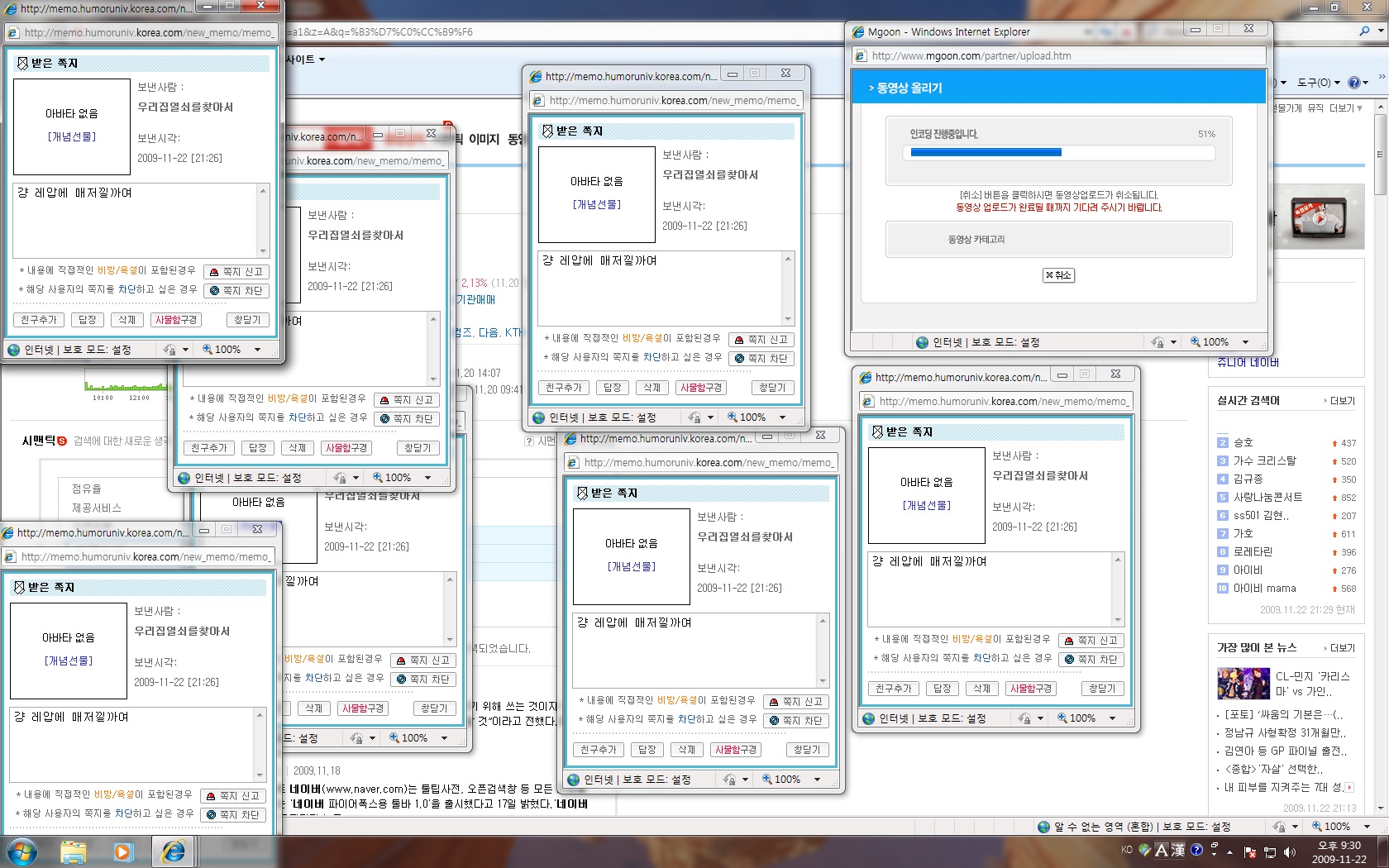Show hidden system tray icons

coord(1229,851)
